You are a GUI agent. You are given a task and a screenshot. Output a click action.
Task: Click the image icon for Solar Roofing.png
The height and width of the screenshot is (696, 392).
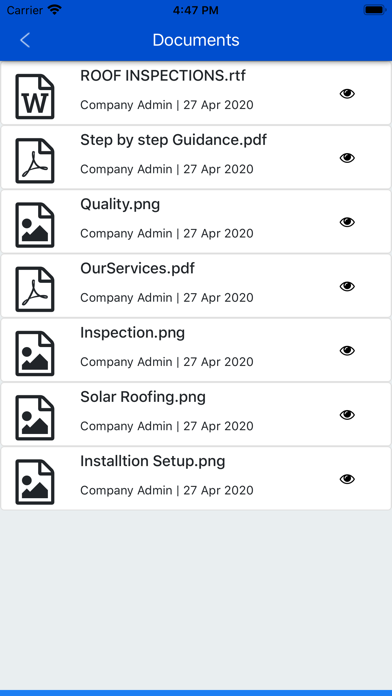pyautogui.click(x=35, y=418)
